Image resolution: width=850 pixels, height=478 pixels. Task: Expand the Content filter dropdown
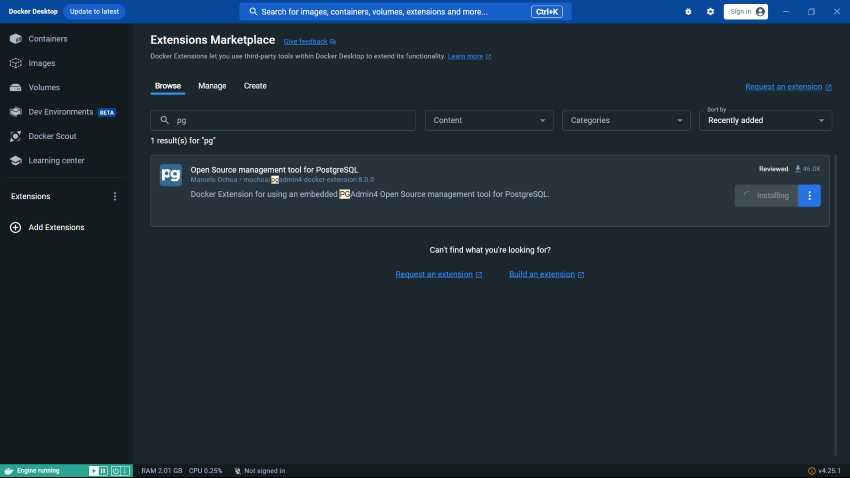pyautogui.click(x=489, y=120)
